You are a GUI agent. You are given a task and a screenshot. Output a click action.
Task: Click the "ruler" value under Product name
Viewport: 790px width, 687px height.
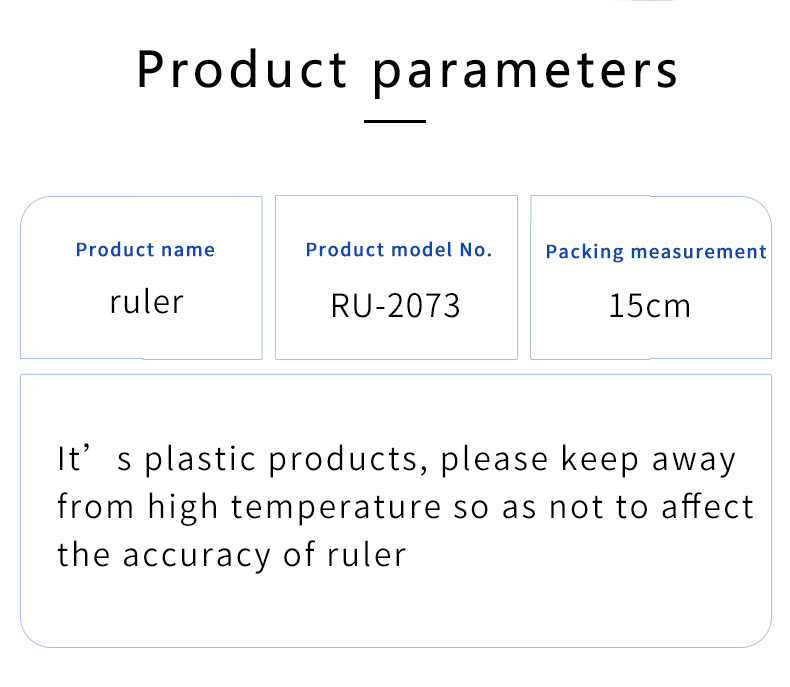pos(146,301)
